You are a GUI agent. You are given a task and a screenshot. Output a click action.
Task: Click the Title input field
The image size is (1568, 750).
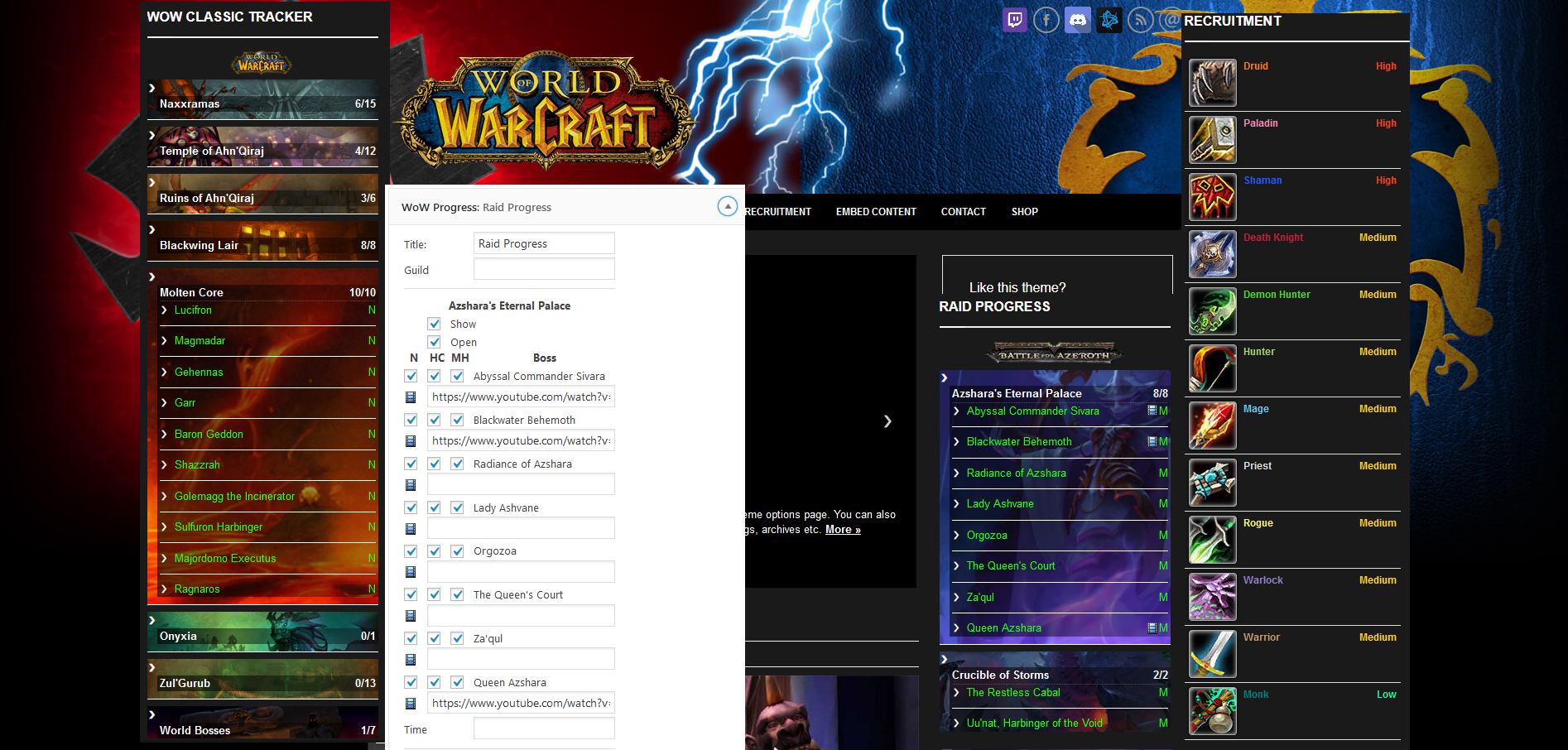click(544, 243)
